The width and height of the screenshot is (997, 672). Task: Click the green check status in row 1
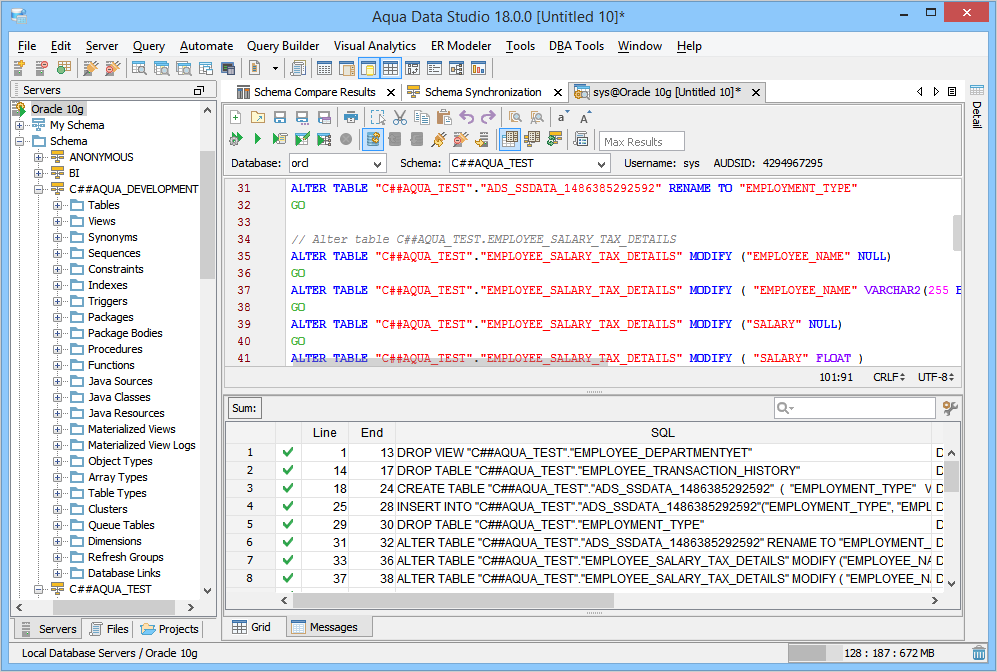(x=288, y=452)
